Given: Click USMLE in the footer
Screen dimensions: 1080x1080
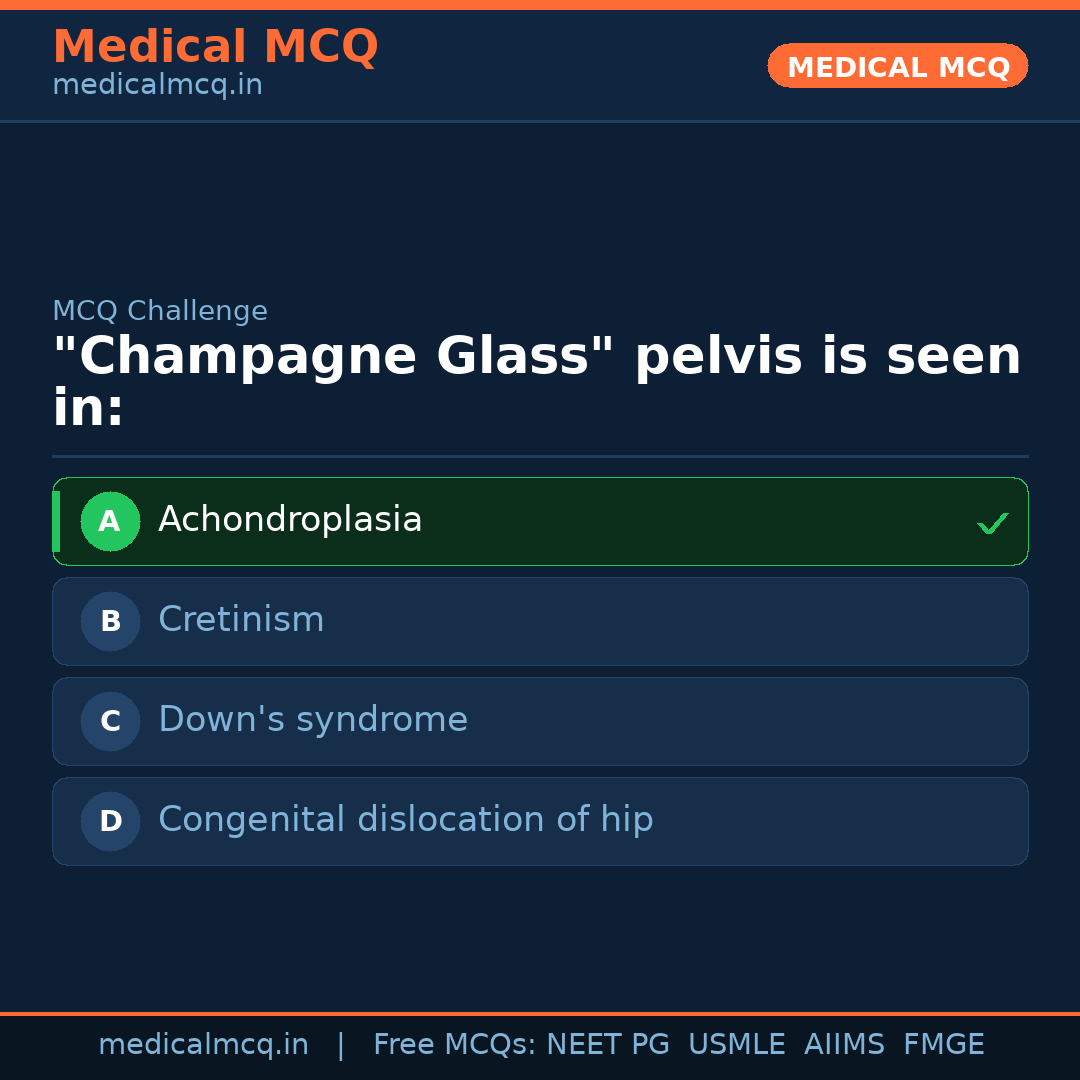Looking at the screenshot, I should (x=736, y=1045).
